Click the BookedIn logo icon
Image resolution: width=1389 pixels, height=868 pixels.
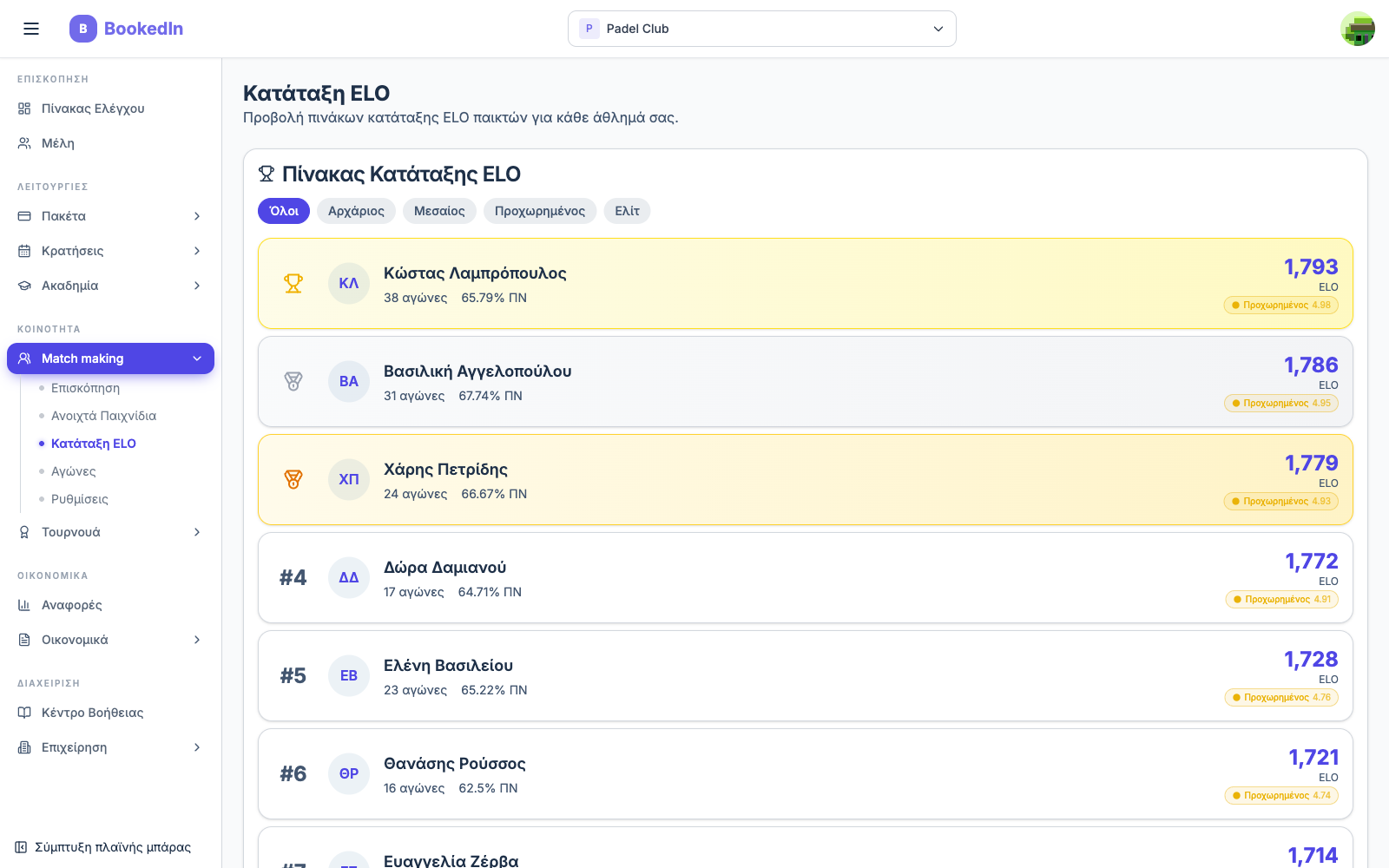(83, 29)
